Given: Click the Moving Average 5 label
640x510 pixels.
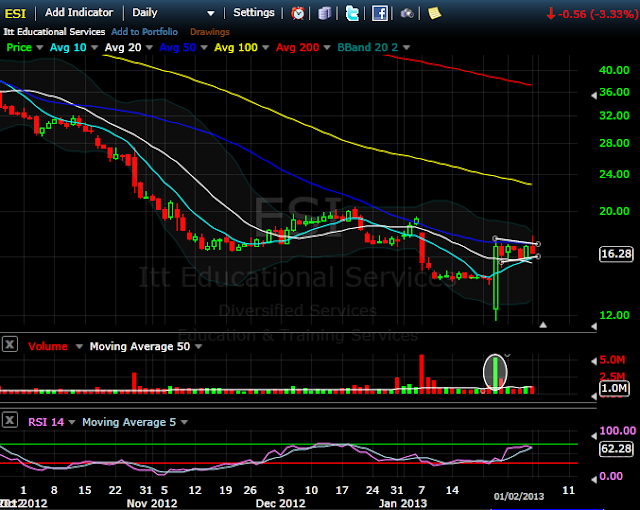Looking at the screenshot, I should 129,422.
